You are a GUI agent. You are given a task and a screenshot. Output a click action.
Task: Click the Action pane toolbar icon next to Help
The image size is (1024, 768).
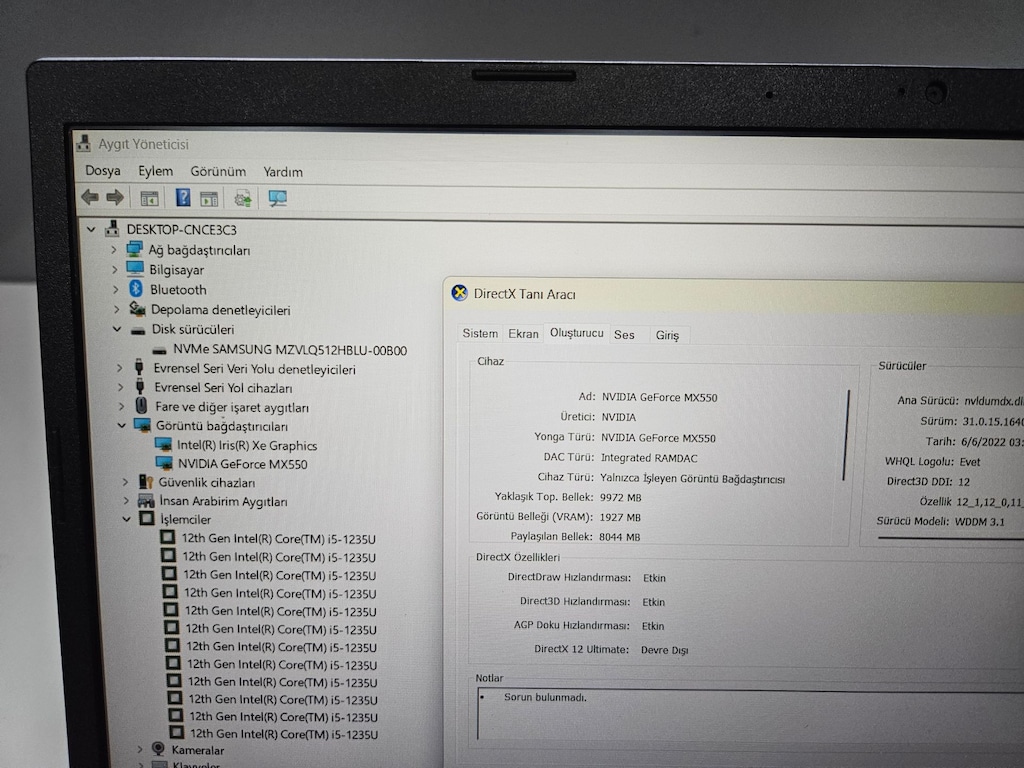(x=209, y=199)
